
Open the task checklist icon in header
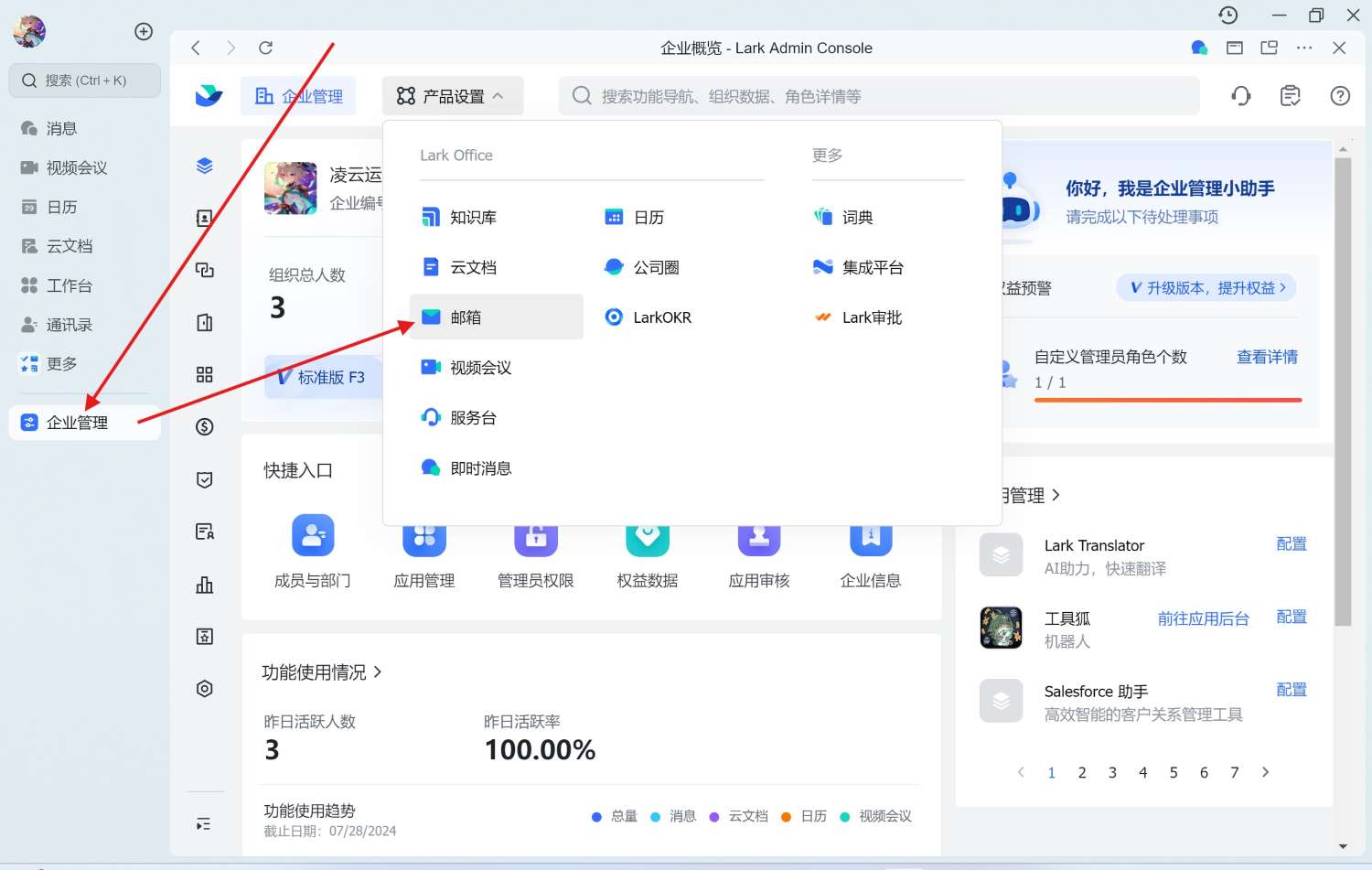[x=1291, y=95]
